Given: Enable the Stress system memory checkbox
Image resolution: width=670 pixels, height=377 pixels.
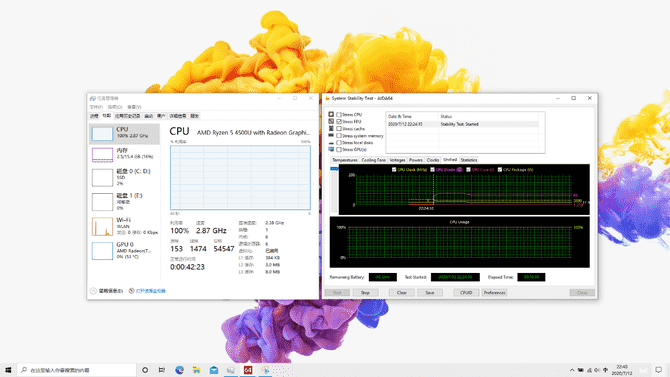Looking at the screenshot, I should (x=339, y=135).
